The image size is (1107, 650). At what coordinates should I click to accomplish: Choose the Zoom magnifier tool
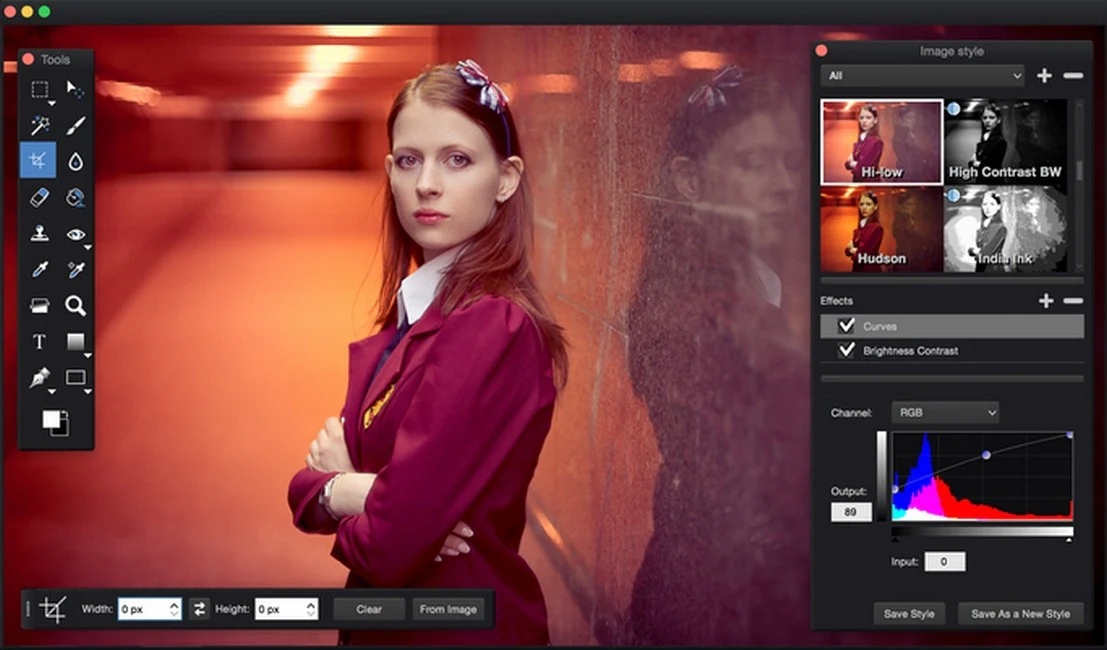(x=76, y=306)
